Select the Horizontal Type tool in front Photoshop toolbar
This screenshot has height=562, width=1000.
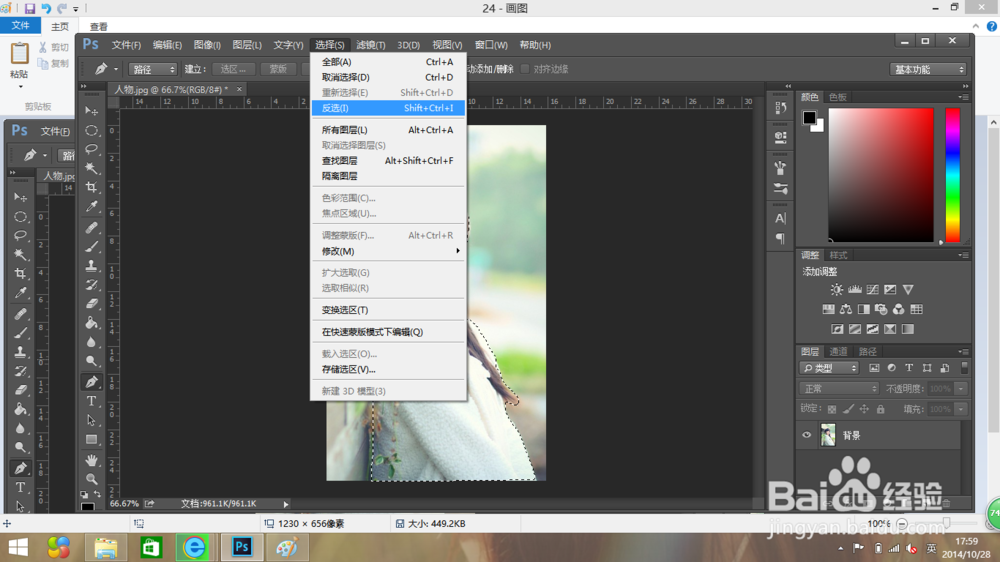point(92,401)
